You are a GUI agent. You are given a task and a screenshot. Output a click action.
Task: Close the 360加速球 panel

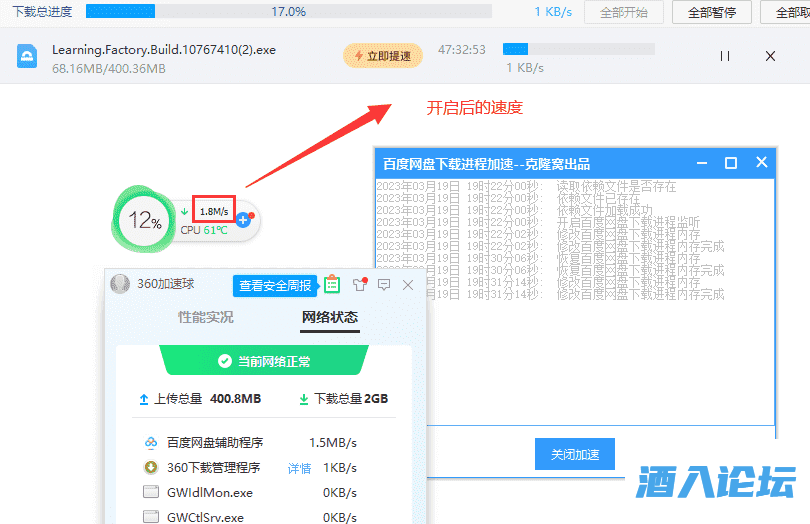click(408, 285)
